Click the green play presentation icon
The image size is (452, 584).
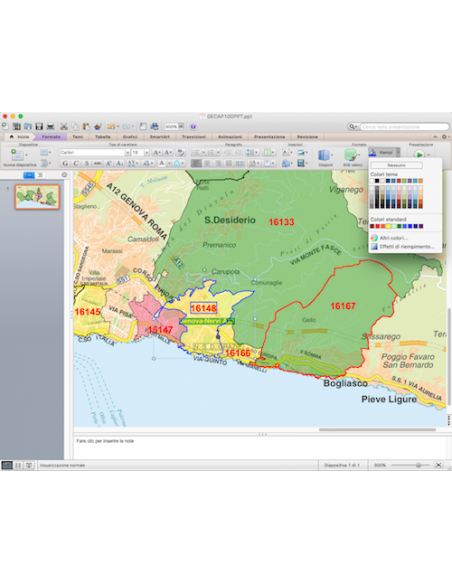click(419, 154)
